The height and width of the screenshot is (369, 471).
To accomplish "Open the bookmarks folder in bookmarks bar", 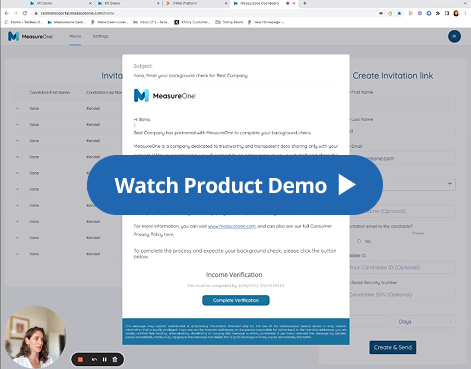I will click(229, 22).
